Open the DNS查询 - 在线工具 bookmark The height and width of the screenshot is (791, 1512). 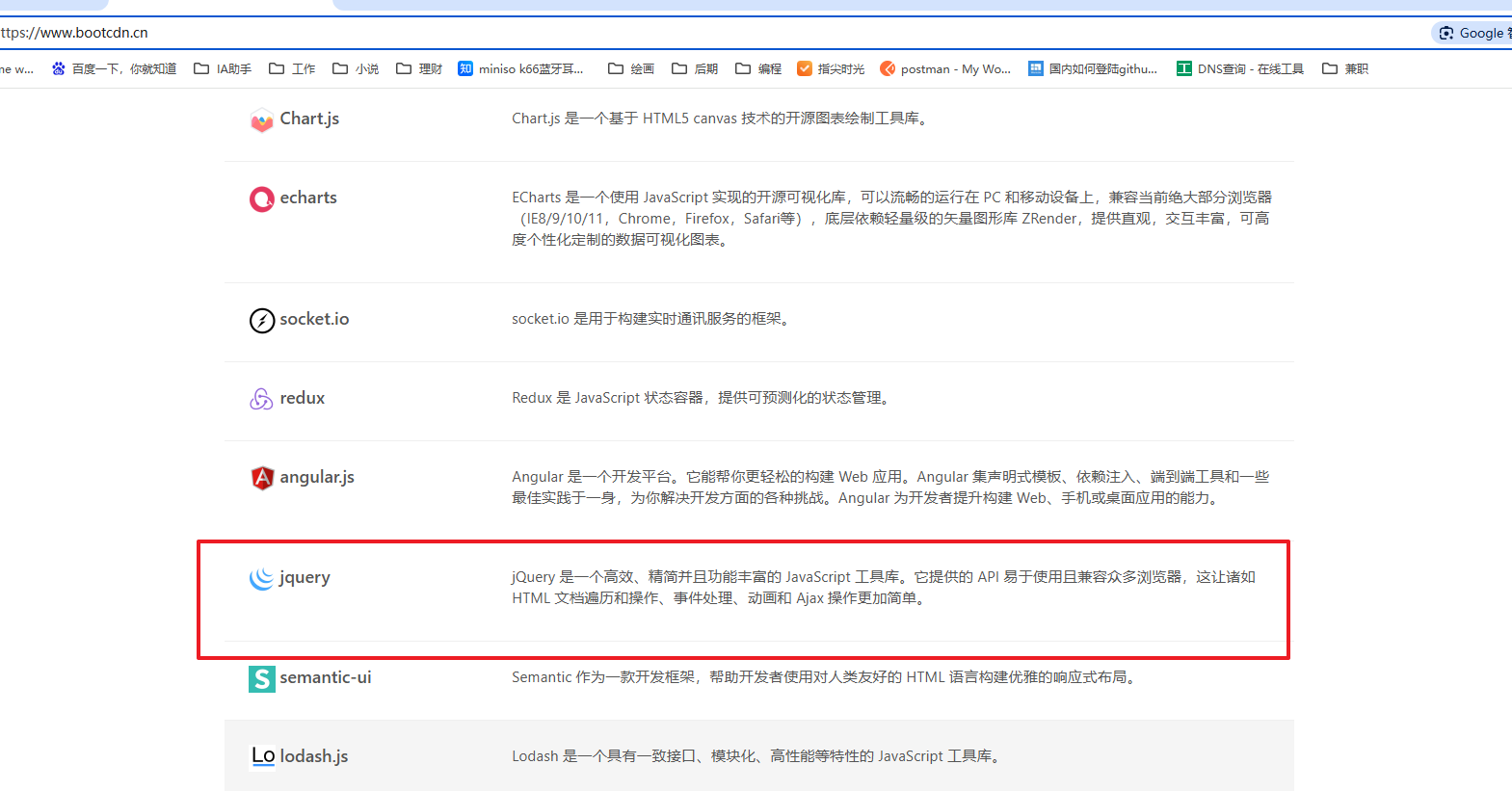pos(1240,68)
